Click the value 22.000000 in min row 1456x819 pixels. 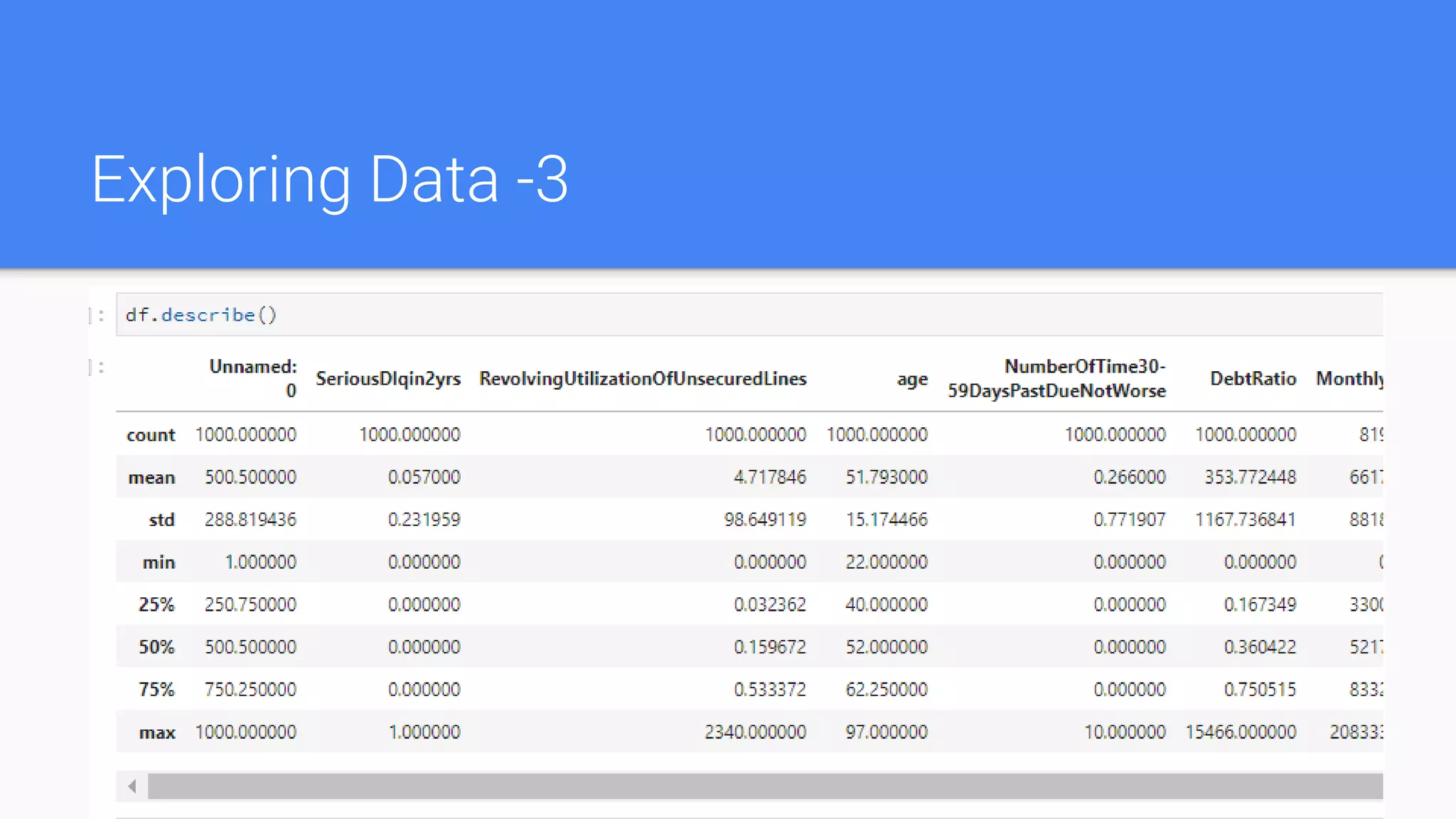coord(887,562)
